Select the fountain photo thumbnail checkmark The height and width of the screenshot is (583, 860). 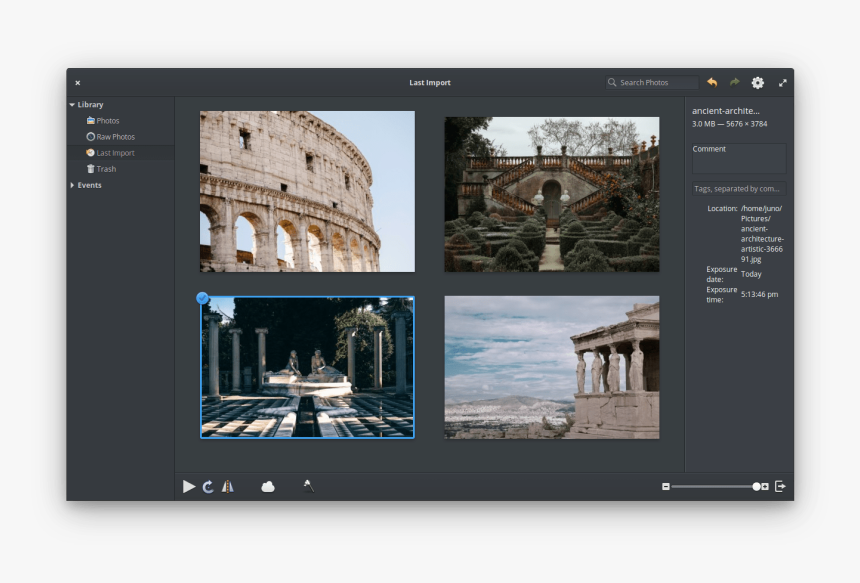pos(202,297)
